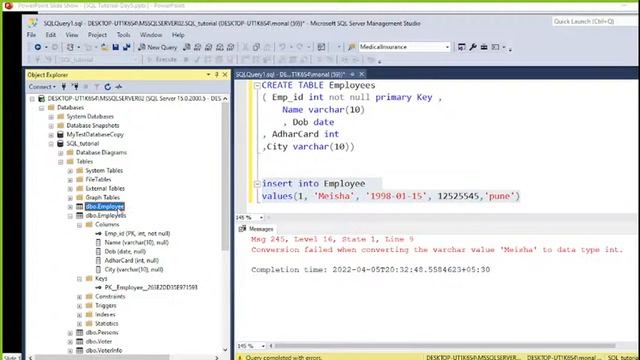Collapse the Databases folder node
Image resolution: width=640 pixels, height=360 pixels.
41,108
